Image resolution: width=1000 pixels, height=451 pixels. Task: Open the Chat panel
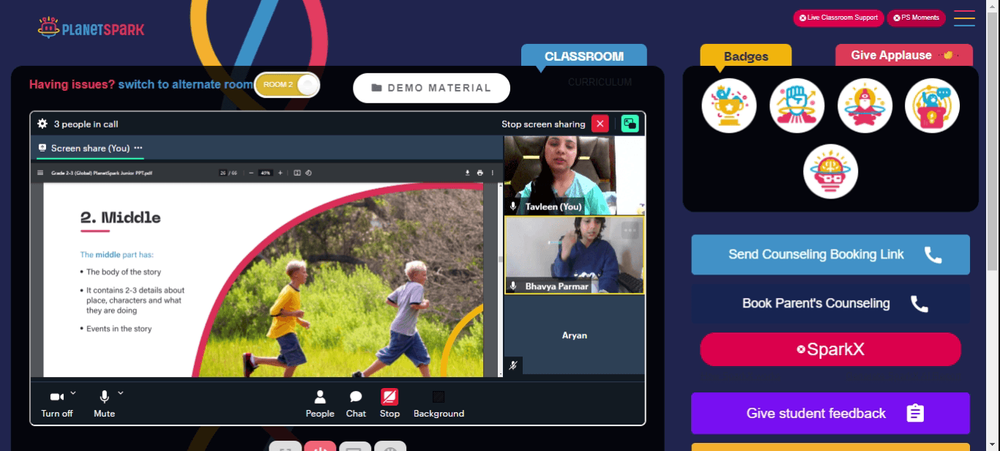click(356, 404)
